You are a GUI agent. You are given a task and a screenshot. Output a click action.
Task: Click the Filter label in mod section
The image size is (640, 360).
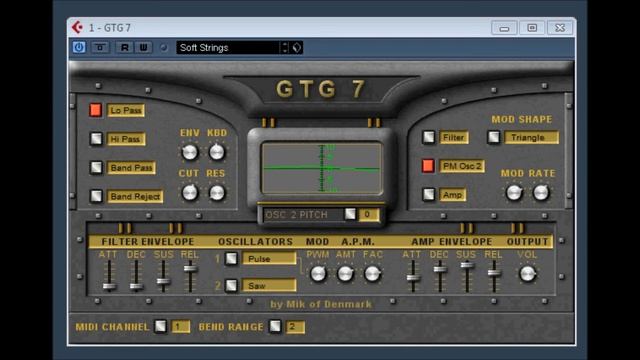pyautogui.click(x=454, y=138)
